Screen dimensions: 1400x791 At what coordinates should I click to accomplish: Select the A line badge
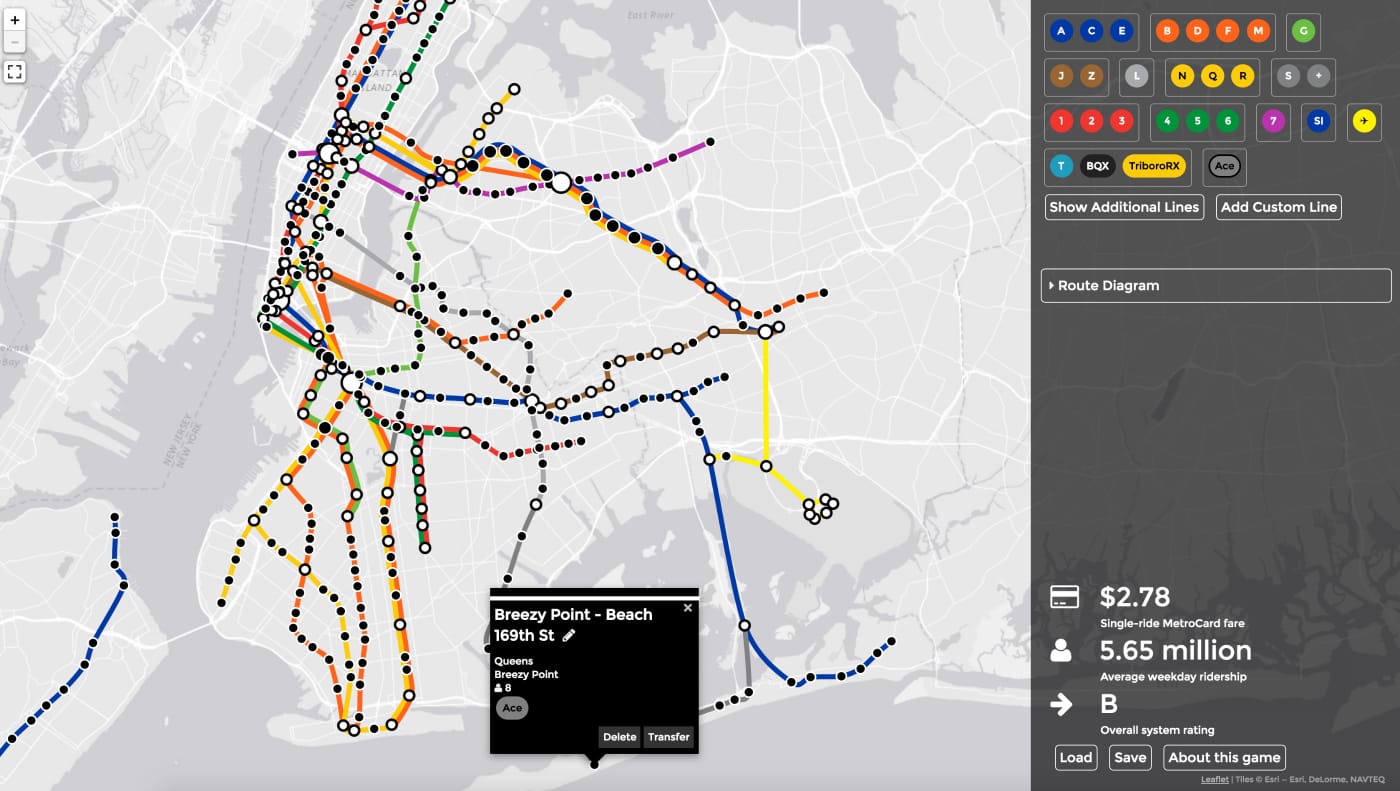[1060, 31]
